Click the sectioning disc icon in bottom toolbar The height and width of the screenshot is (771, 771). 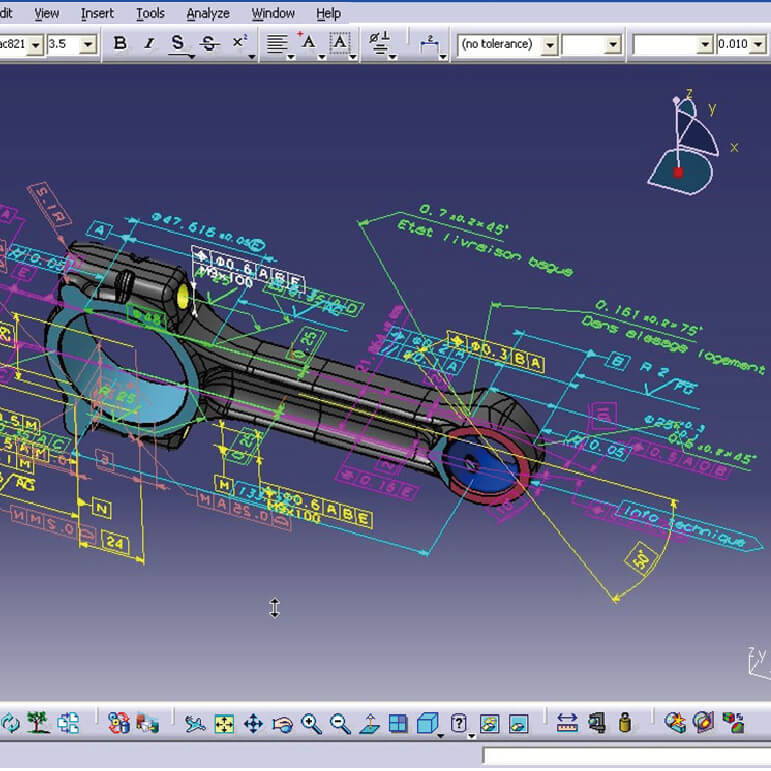point(703,723)
